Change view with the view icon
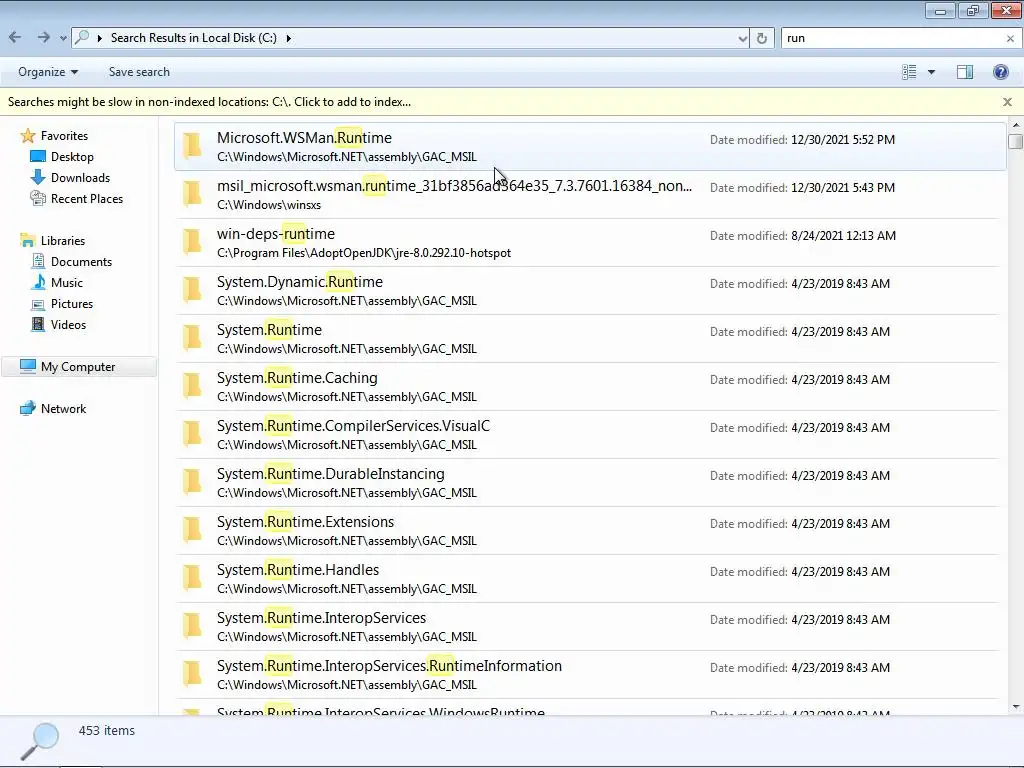Image resolution: width=1024 pixels, height=768 pixels. pos(908,72)
